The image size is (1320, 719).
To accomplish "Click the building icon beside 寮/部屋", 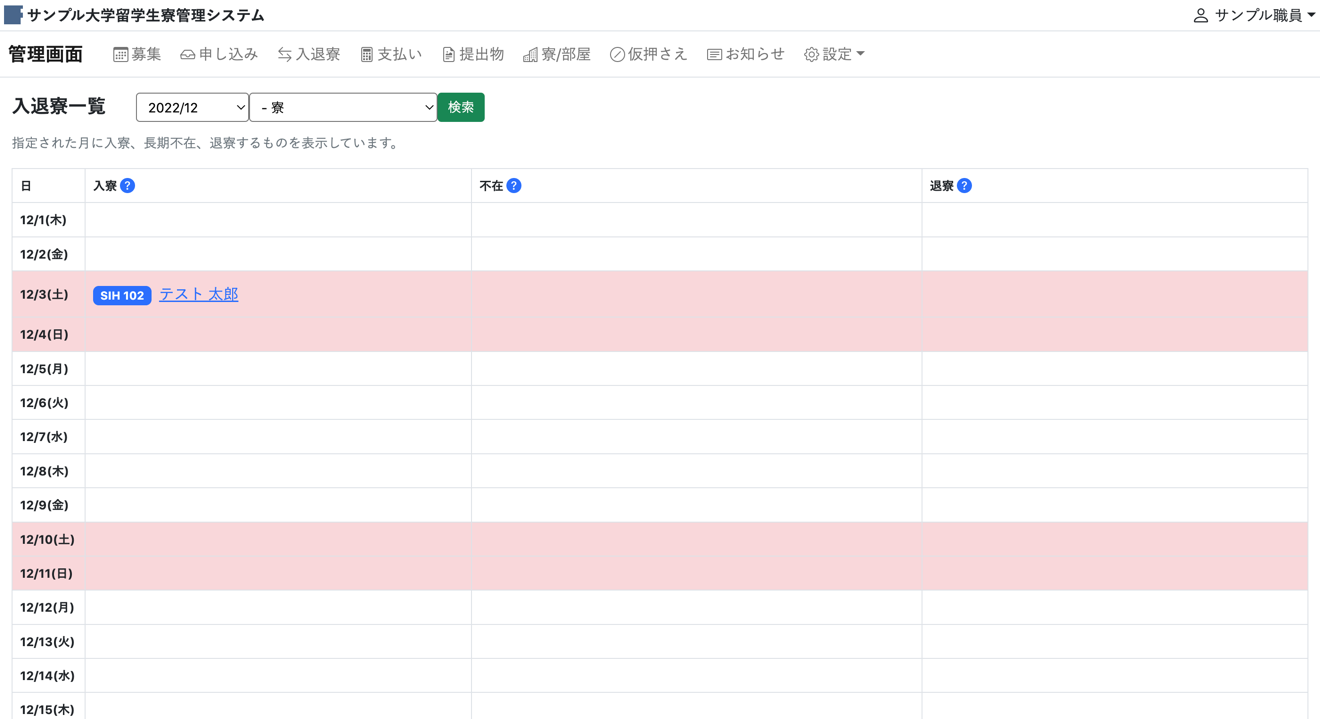I will [530, 55].
